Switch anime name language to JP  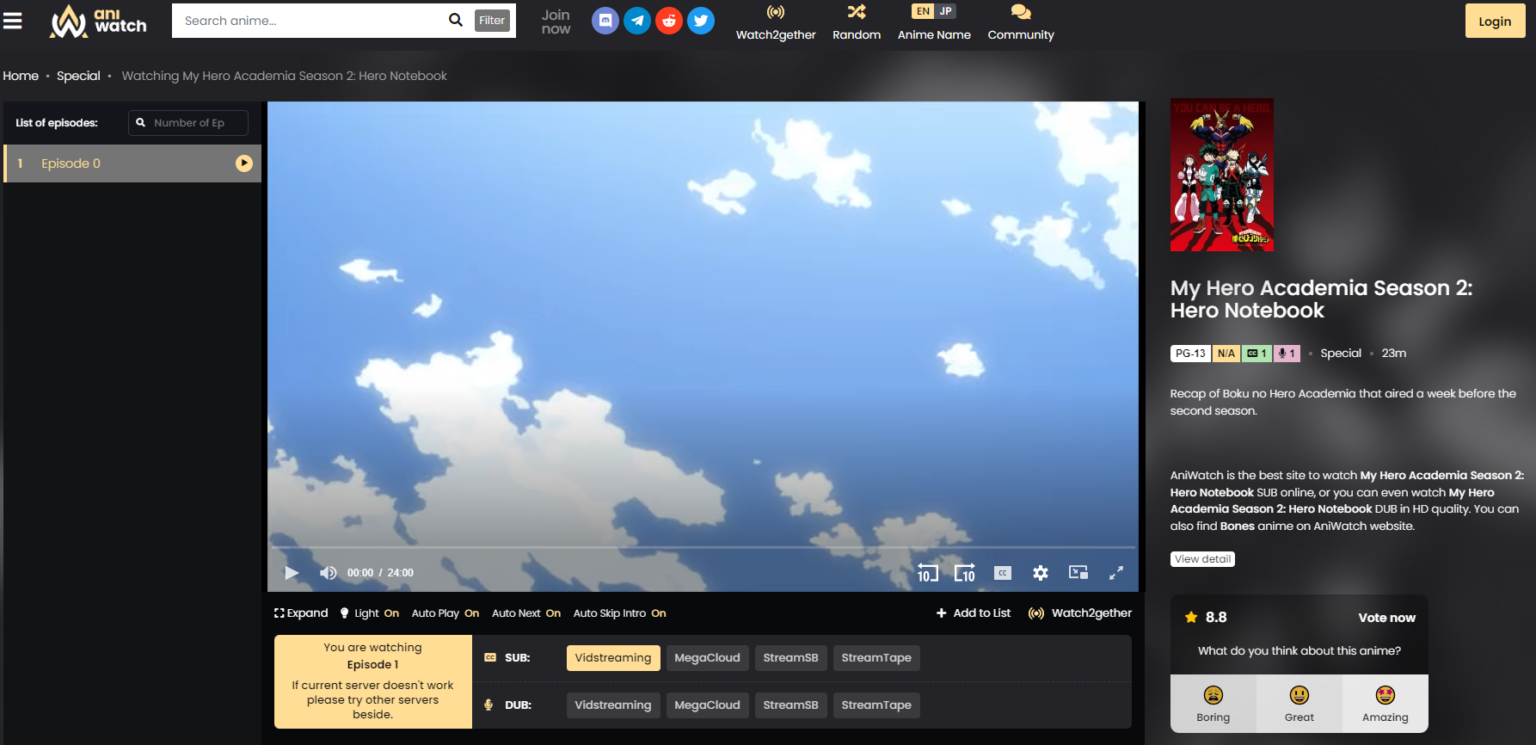point(945,10)
